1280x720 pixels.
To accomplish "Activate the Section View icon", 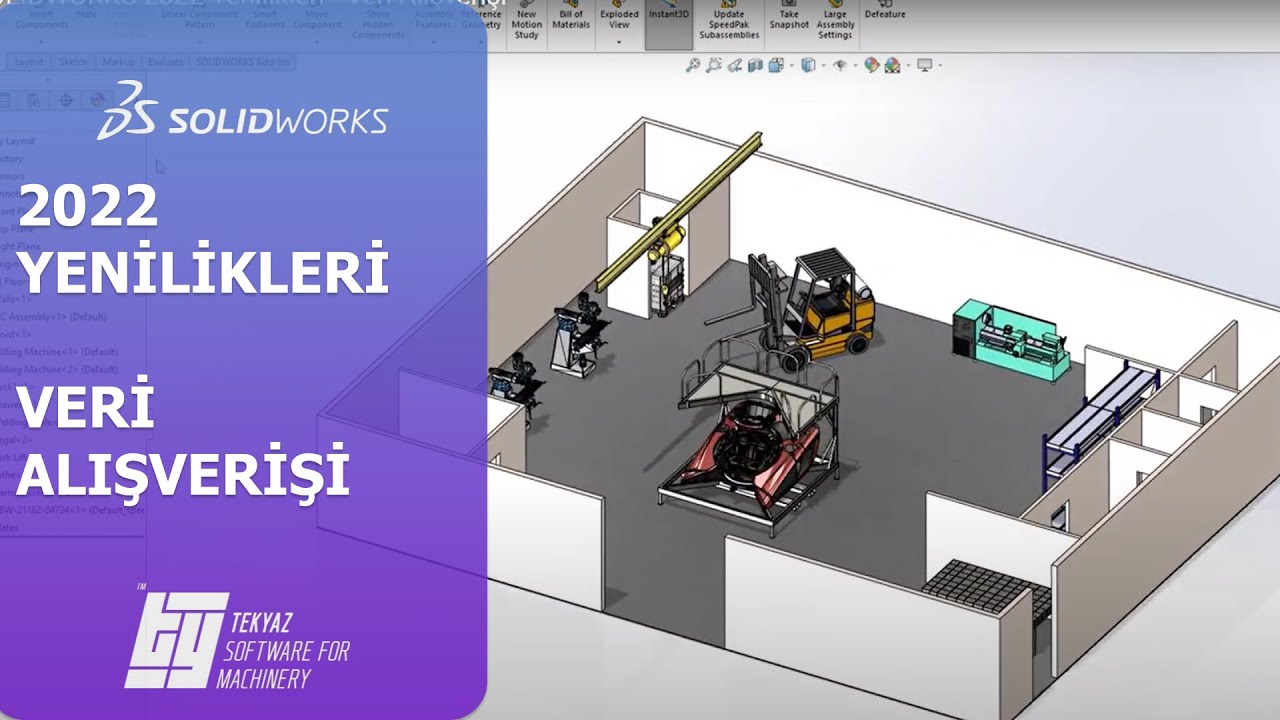I will pos(755,65).
